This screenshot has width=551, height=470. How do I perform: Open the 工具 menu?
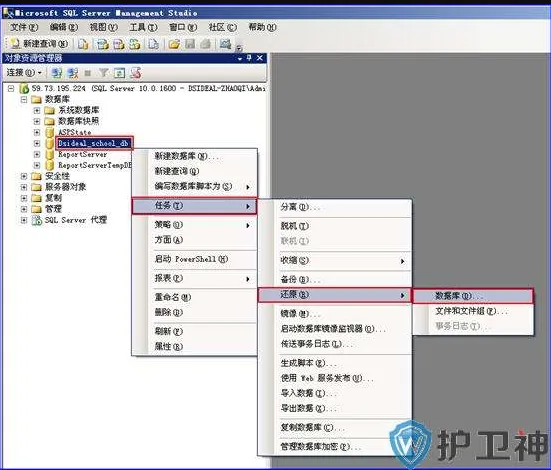pyautogui.click(x=143, y=27)
